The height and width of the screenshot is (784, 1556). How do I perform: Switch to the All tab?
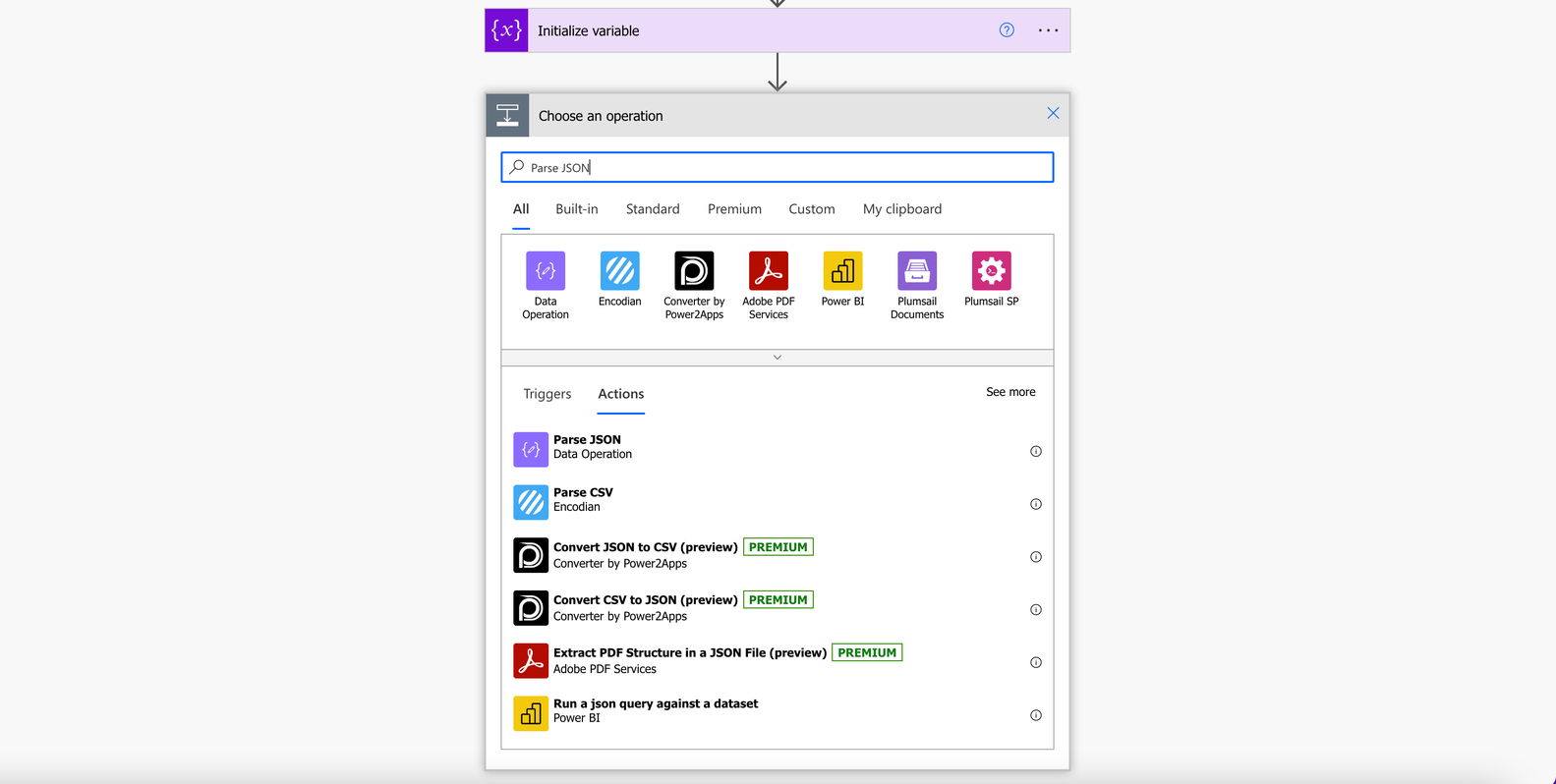521,209
